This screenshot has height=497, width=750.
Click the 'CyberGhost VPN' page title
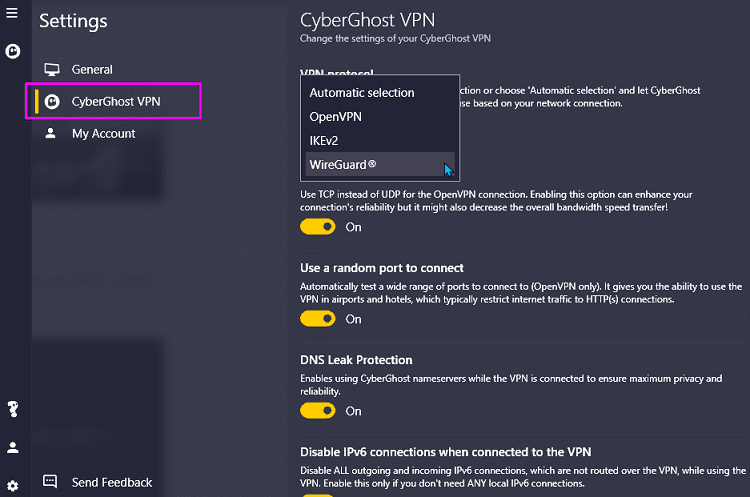coord(367,20)
